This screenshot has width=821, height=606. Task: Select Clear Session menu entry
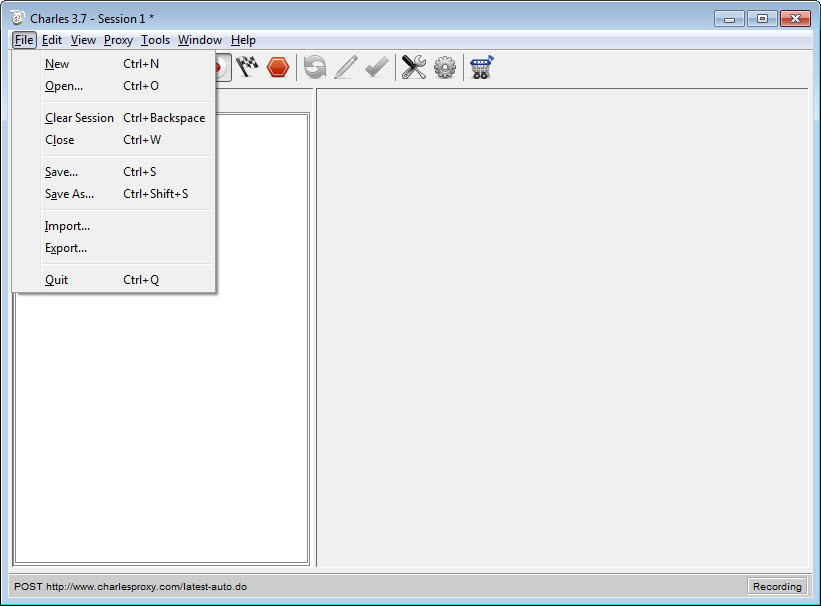click(114, 118)
